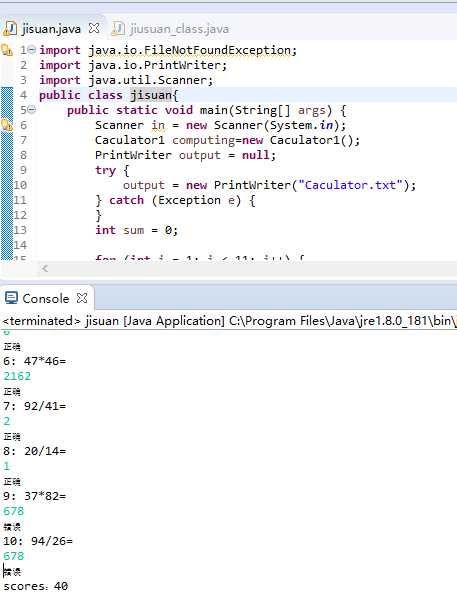Click 'int sum = 0;' on line 13

pos(136,230)
